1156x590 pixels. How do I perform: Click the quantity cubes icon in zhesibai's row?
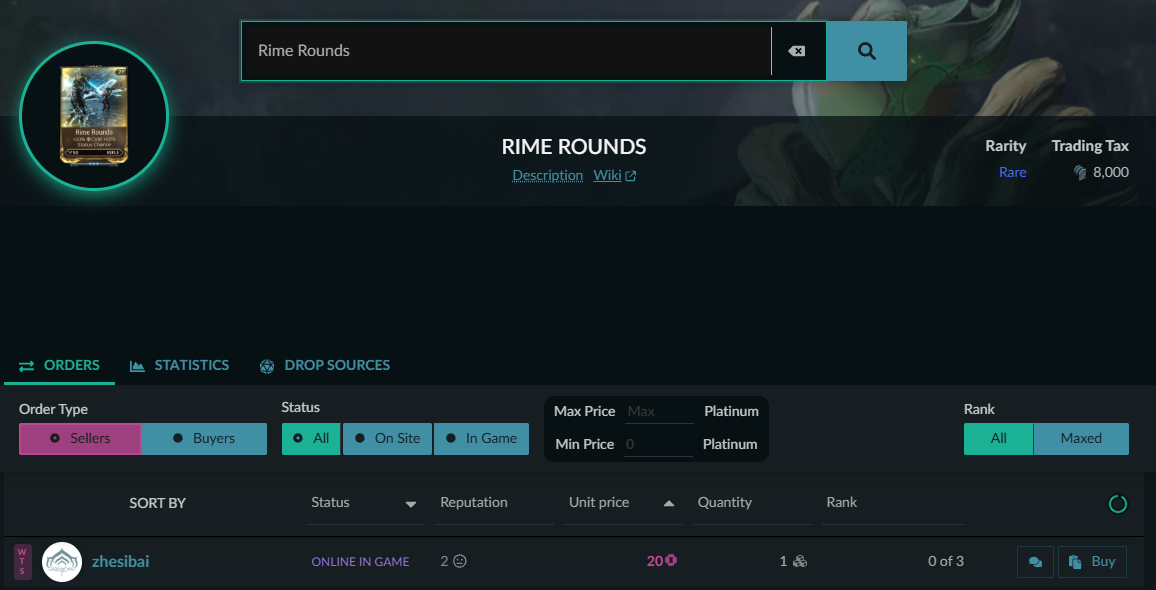click(x=800, y=562)
